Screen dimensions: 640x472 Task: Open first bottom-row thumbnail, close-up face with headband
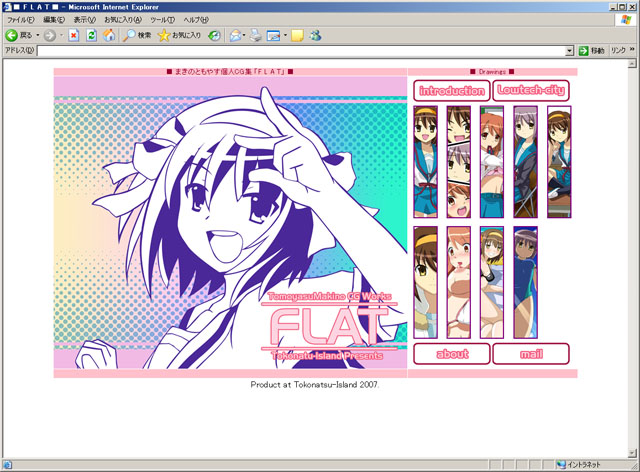pyautogui.click(x=425, y=283)
